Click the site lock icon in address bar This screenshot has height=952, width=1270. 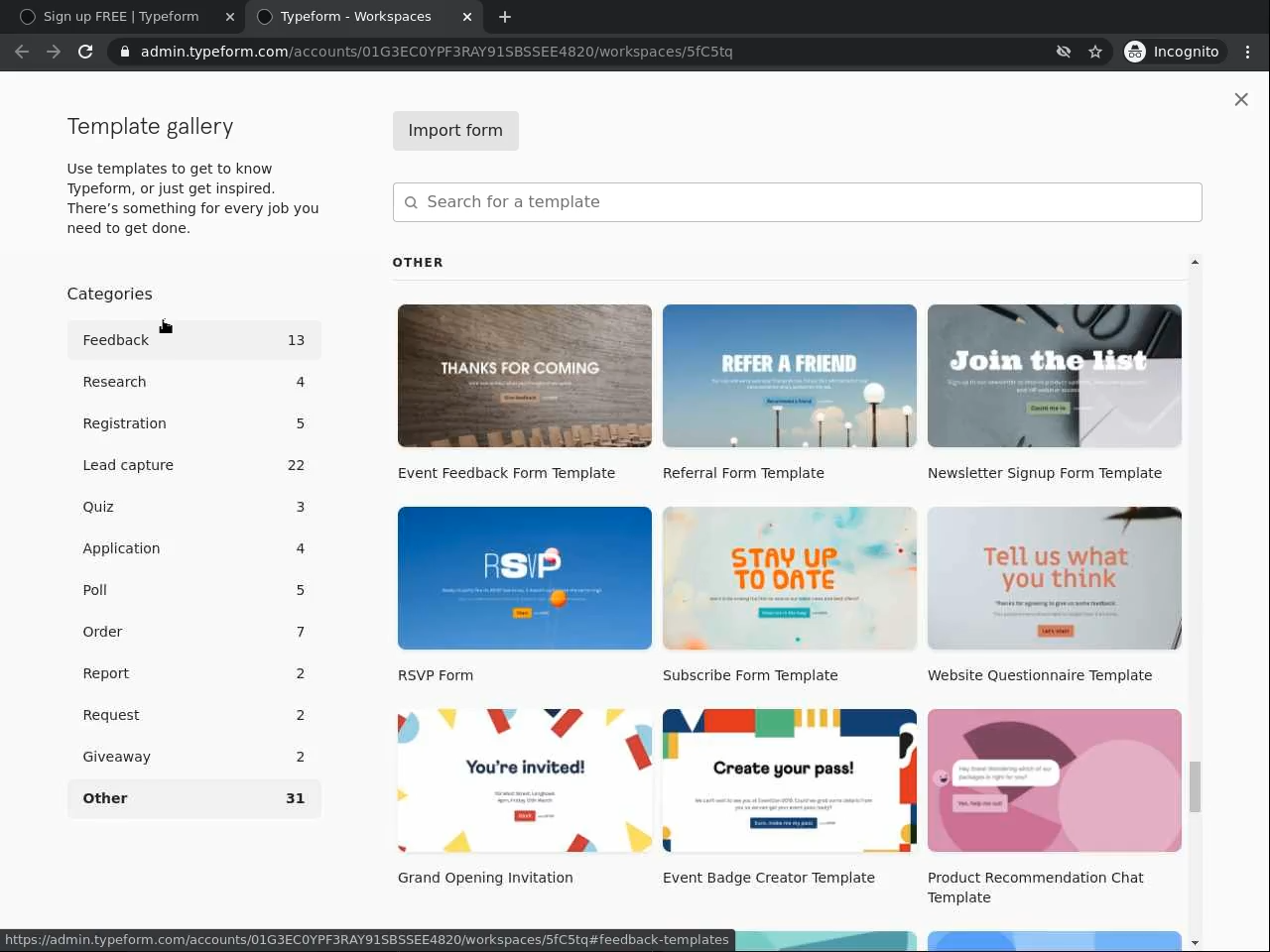coord(124,52)
